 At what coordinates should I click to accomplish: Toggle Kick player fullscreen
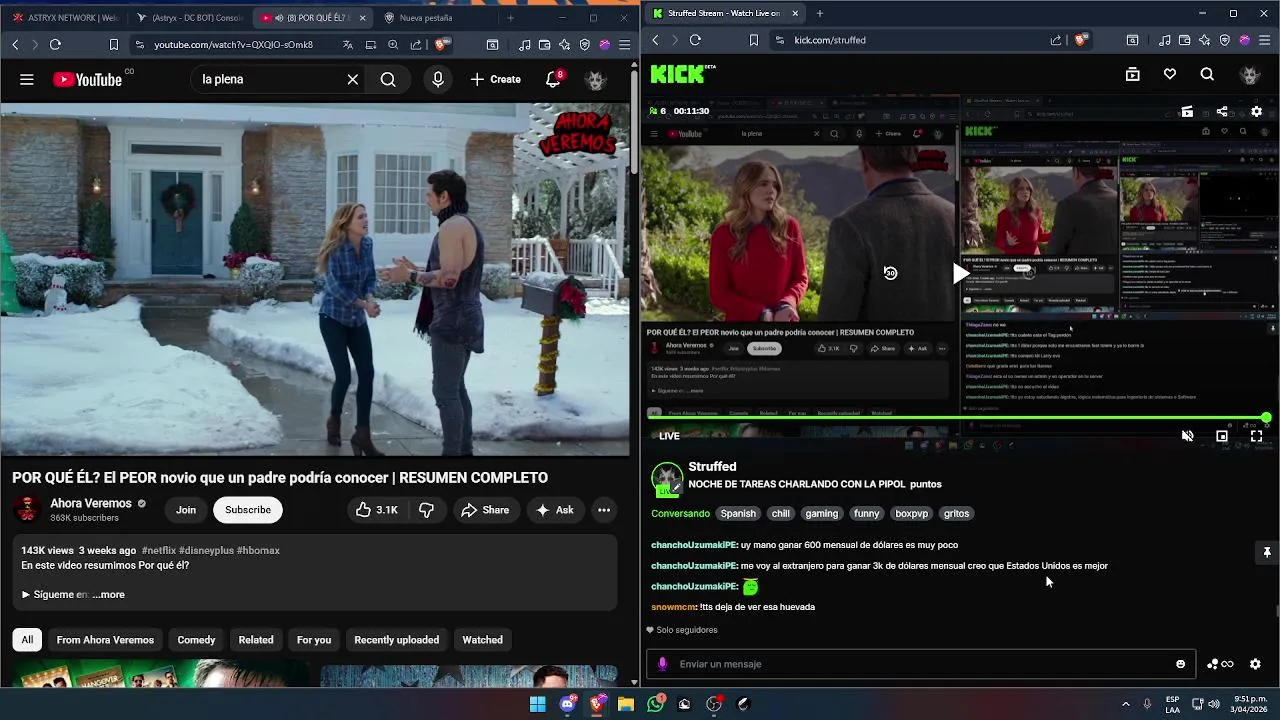(1257, 436)
